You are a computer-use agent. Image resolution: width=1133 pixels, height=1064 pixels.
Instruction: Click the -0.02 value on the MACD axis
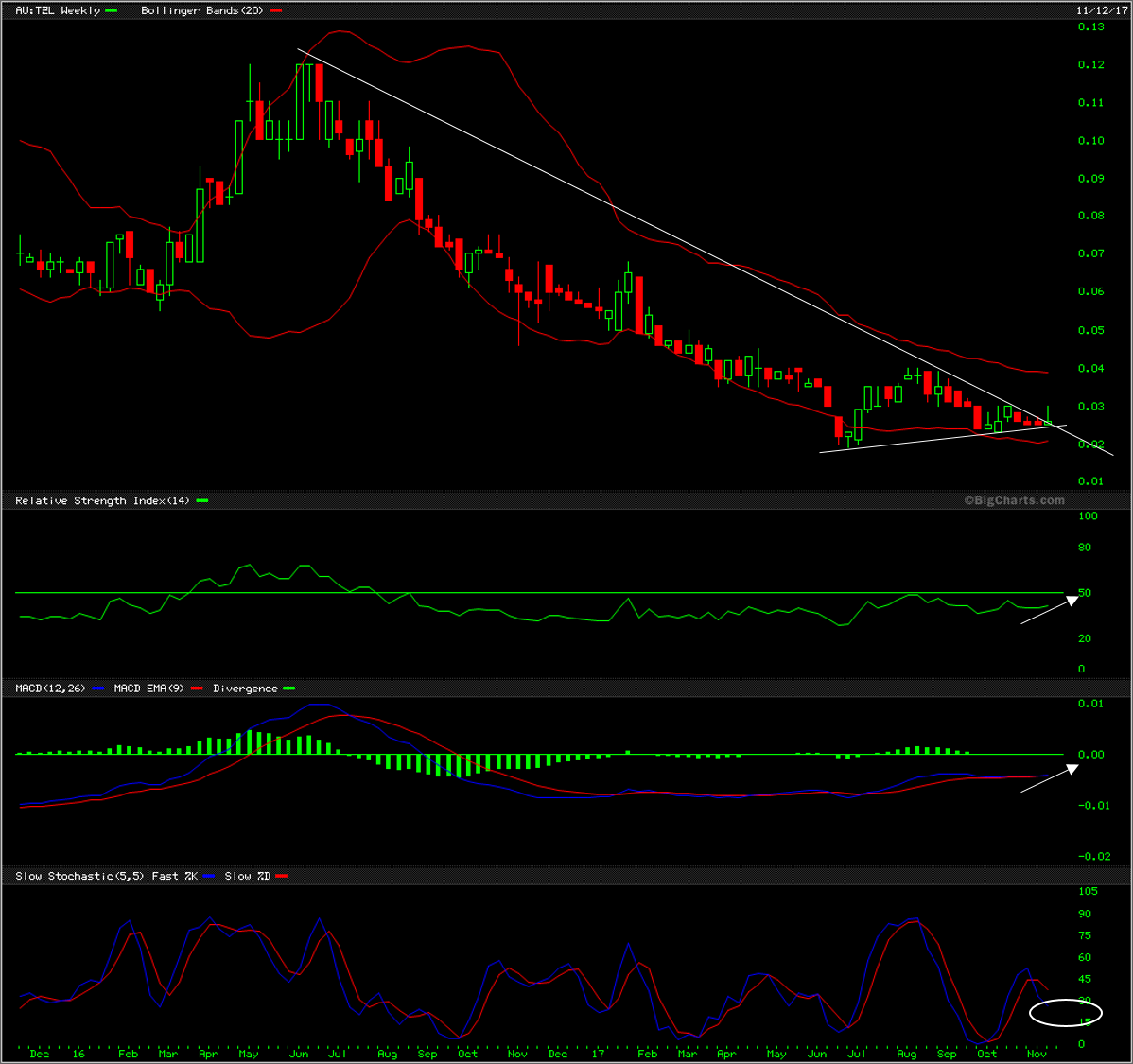click(1094, 856)
